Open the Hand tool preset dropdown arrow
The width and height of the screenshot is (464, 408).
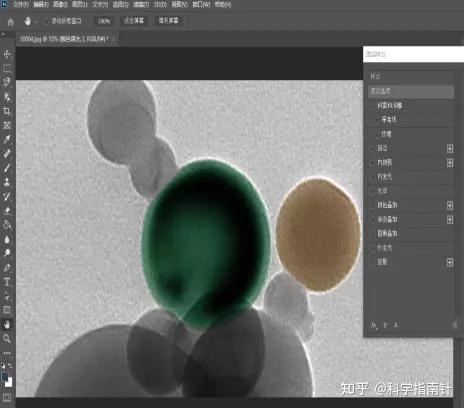coord(36,22)
